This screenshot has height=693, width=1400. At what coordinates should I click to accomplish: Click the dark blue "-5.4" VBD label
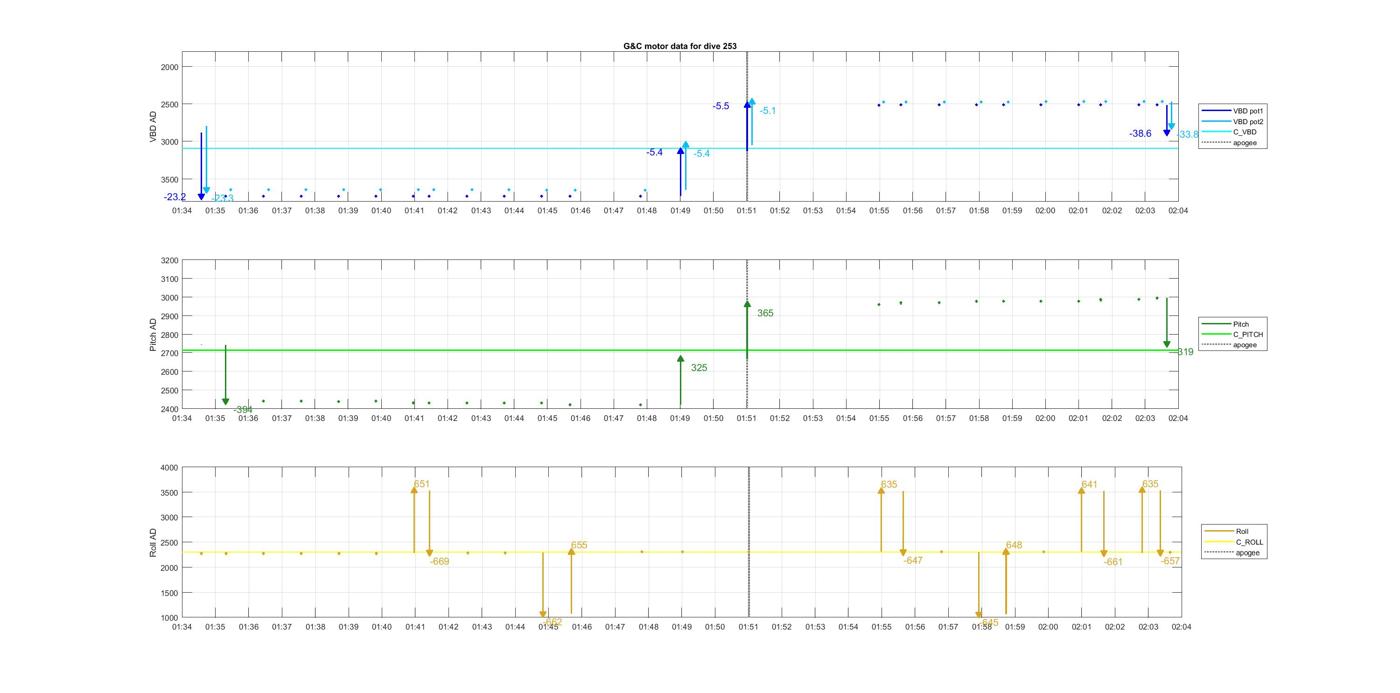pos(654,152)
